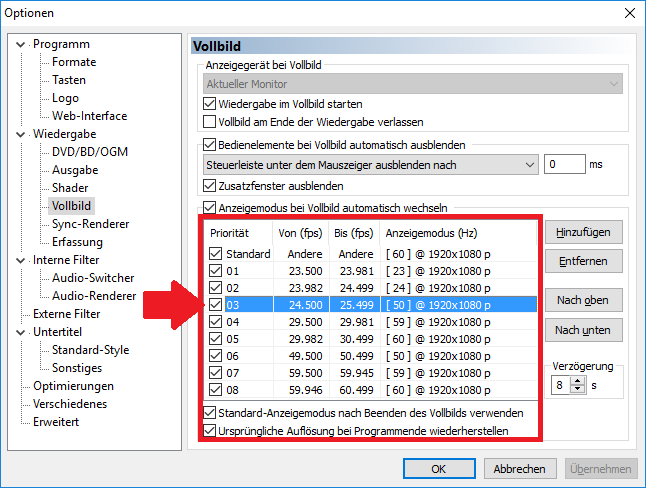Open the Audio-Renderer settings page
The height and width of the screenshot is (488, 646).
[94, 296]
